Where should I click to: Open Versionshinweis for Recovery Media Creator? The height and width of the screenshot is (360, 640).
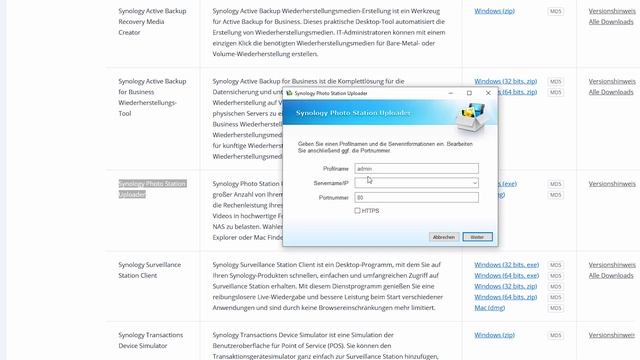[612, 11]
